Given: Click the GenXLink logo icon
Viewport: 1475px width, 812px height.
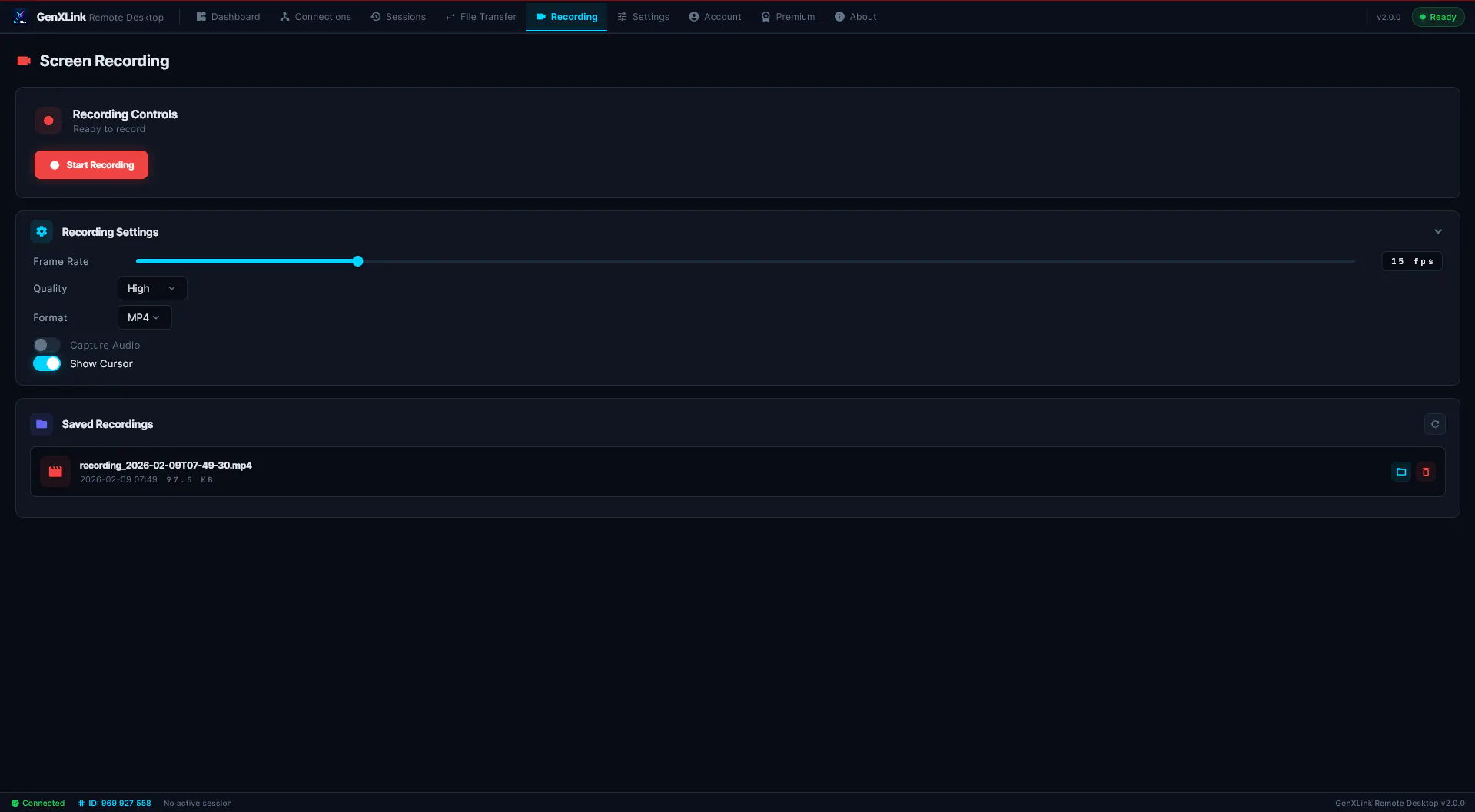Looking at the screenshot, I should point(20,16).
